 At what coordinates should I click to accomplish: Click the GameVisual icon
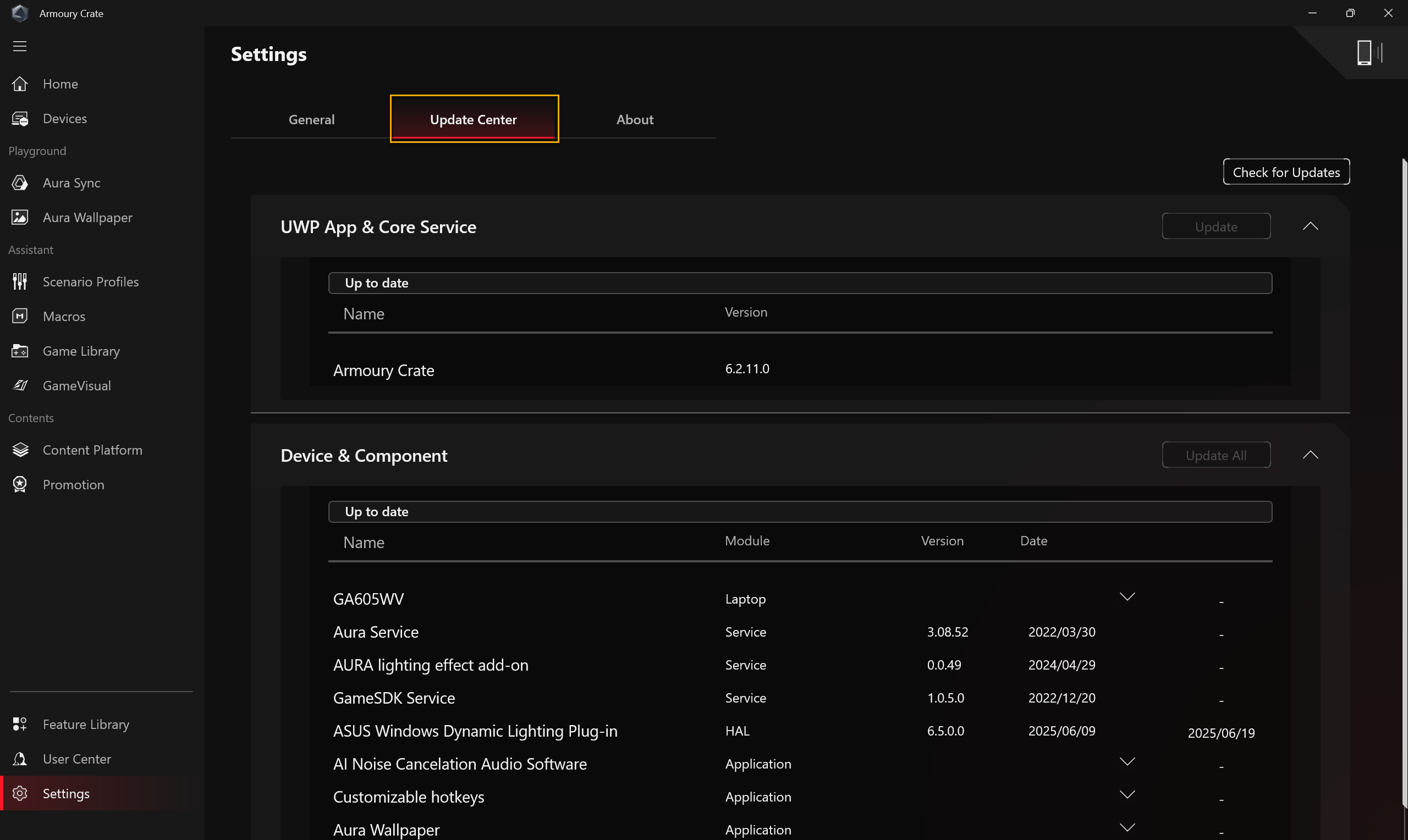click(x=20, y=385)
